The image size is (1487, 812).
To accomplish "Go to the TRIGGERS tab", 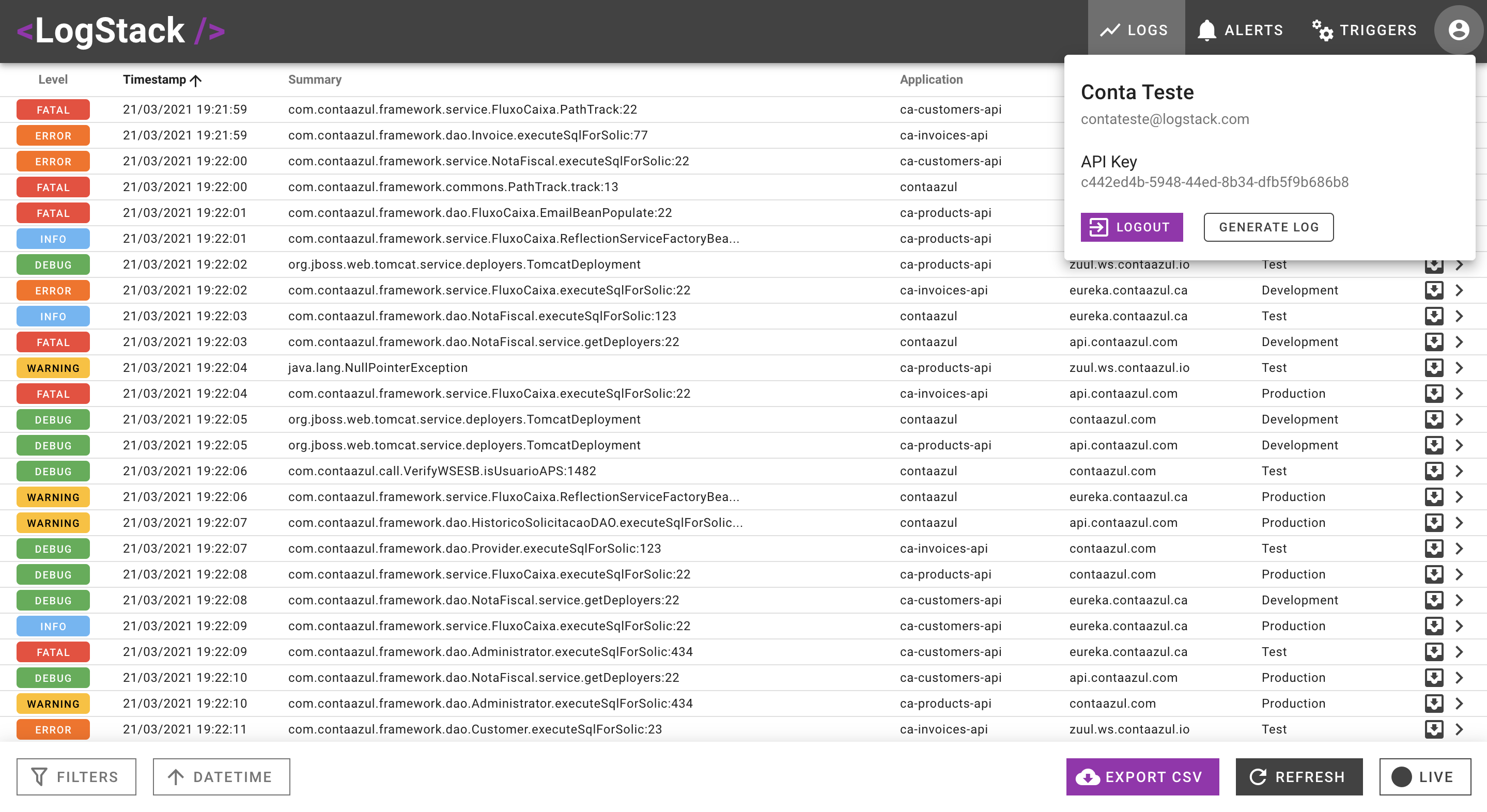I will coord(1364,30).
